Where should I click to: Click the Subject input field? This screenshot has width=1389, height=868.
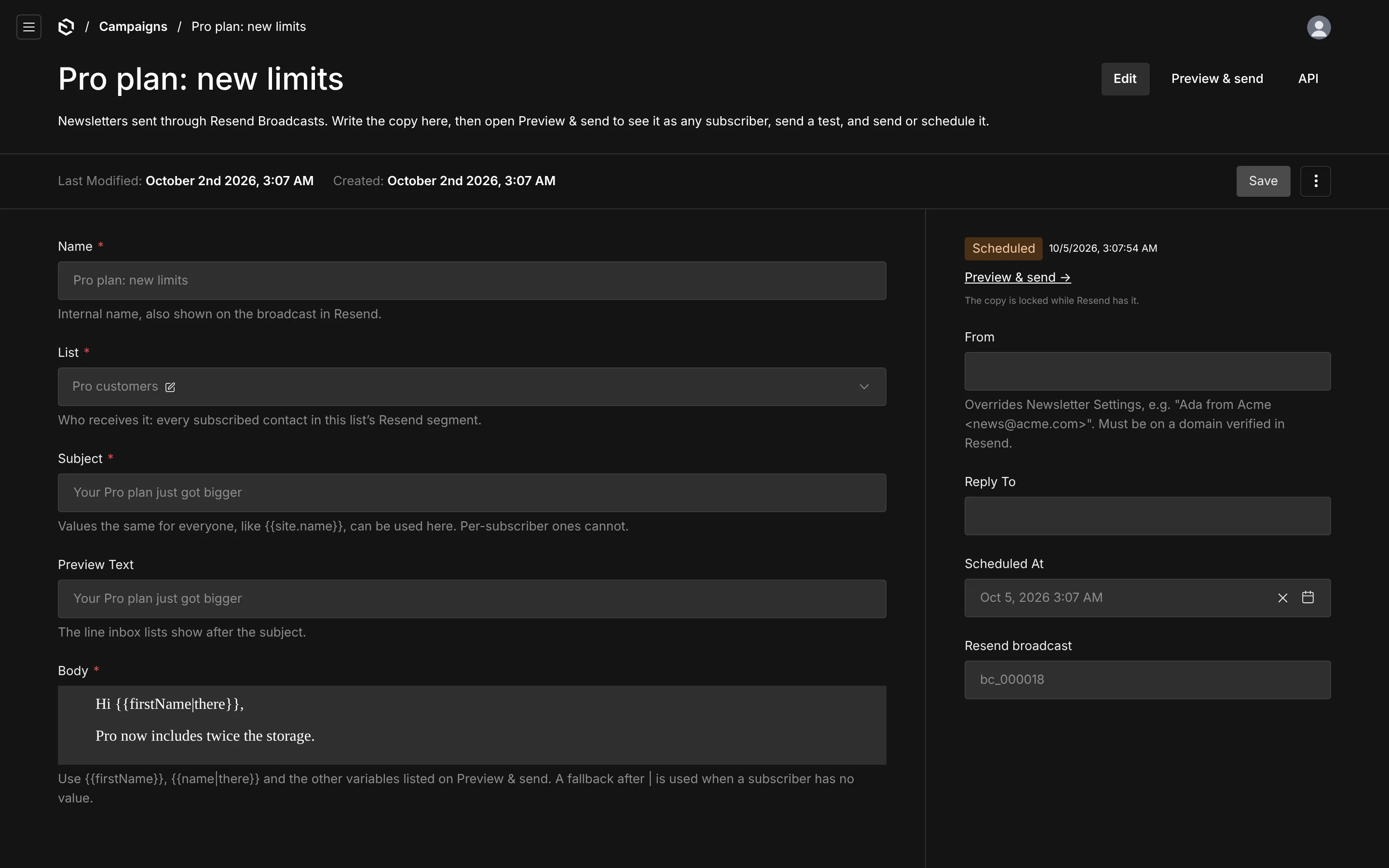pos(472,493)
